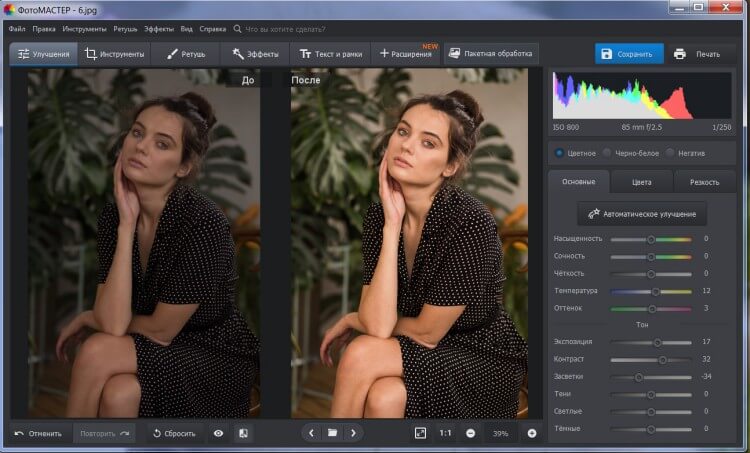Select the Черно-белое radio option
The image size is (750, 453).
click(x=607, y=153)
